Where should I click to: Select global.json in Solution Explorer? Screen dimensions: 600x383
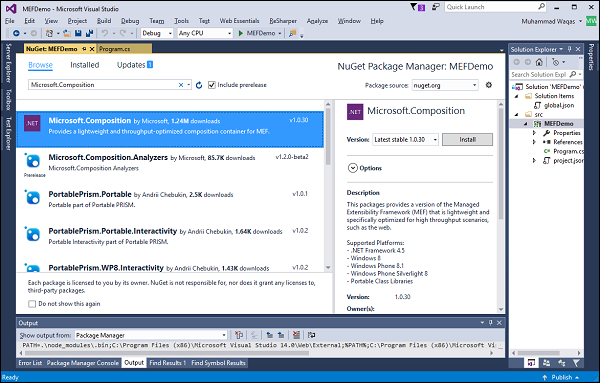(559, 105)
